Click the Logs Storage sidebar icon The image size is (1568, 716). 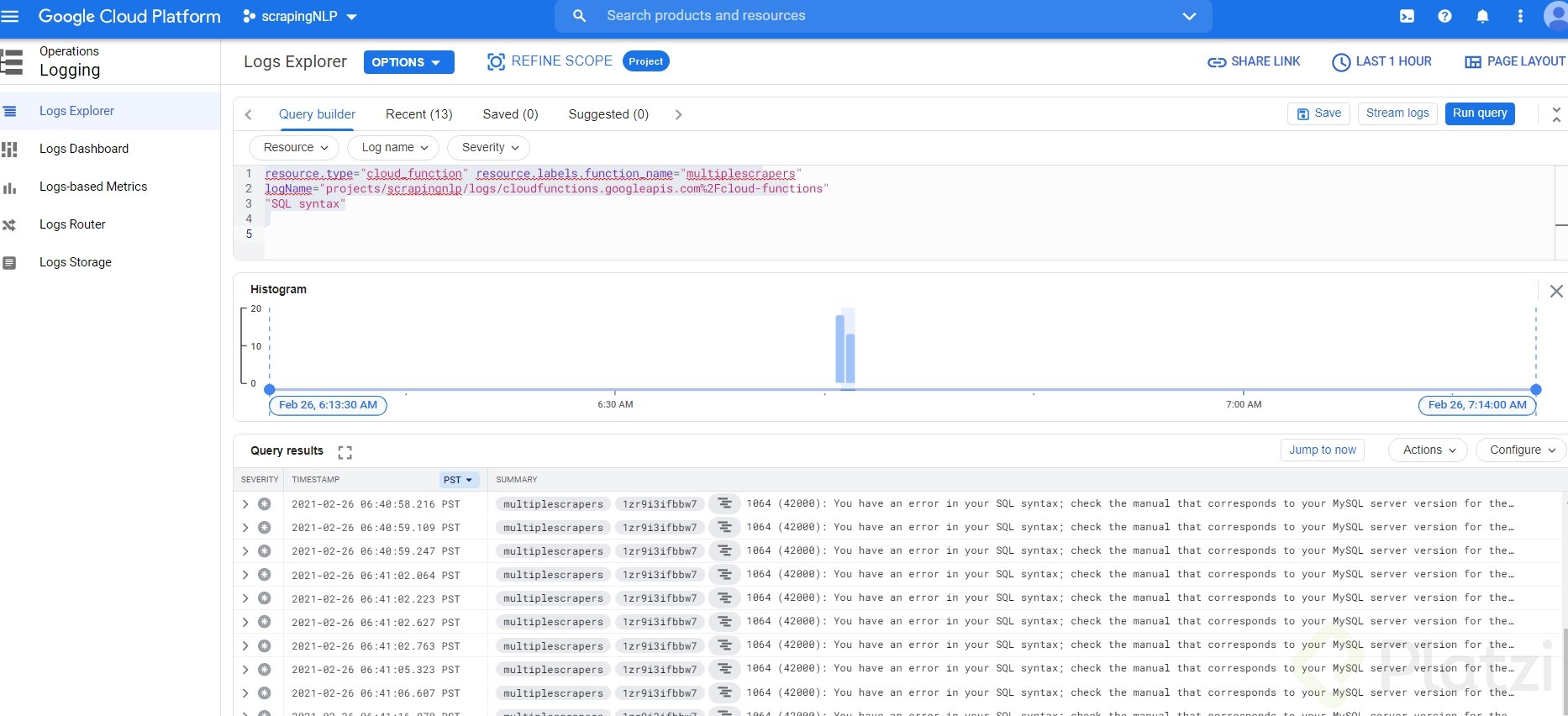[x=9, y=262]
